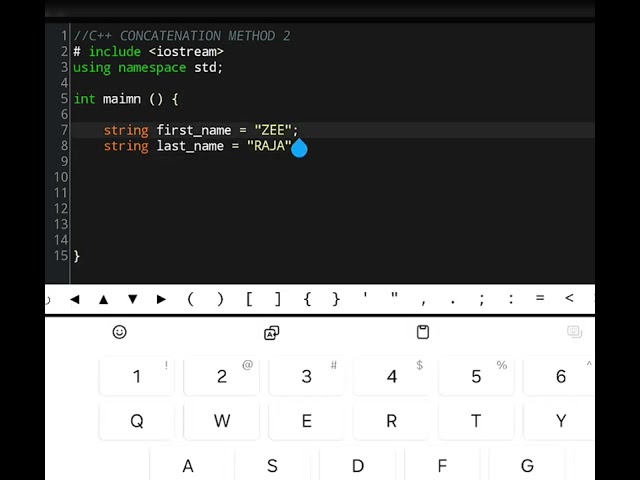Tap the 1 key on keyboard

(137, 376)
